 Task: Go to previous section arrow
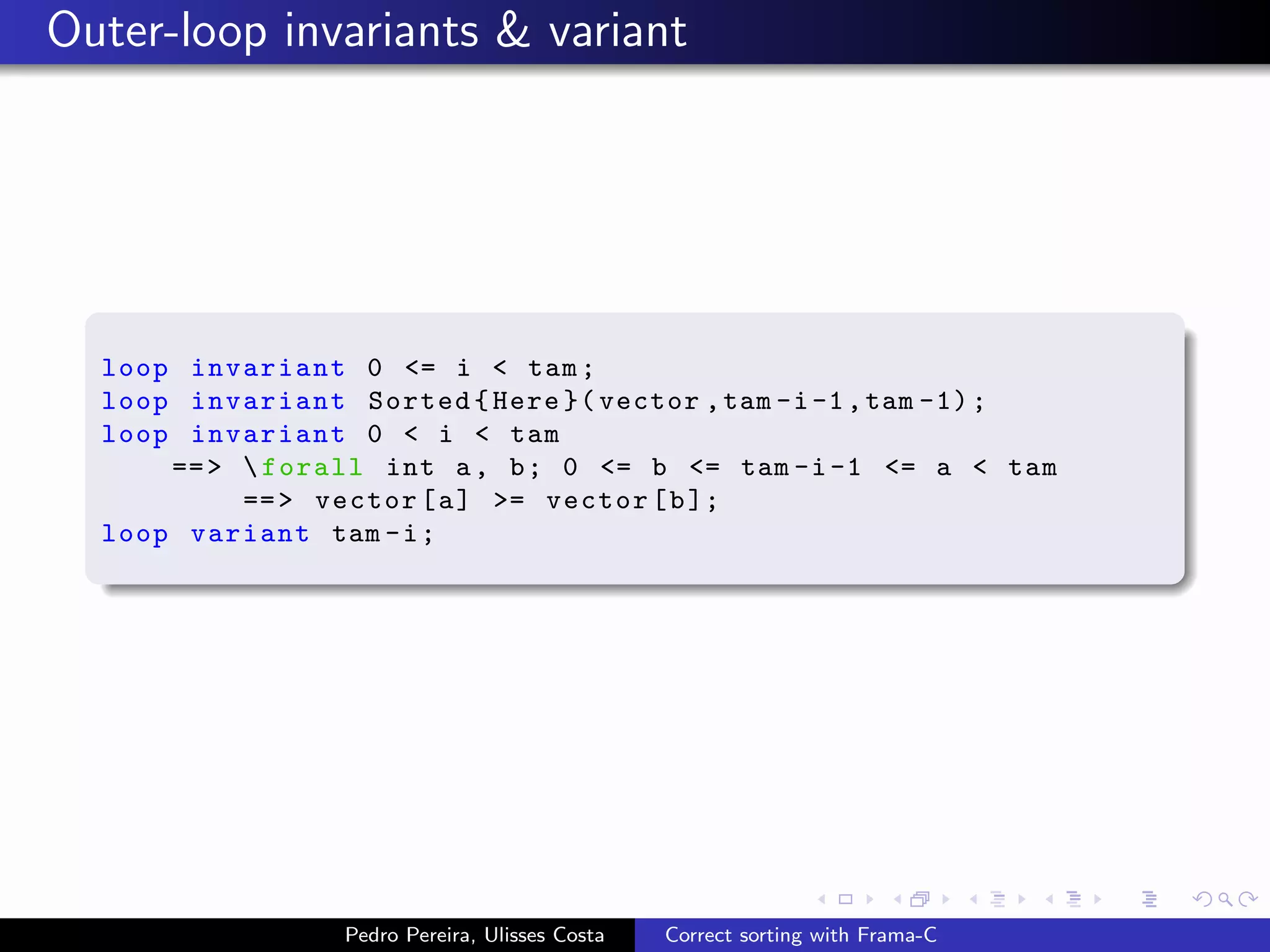(x=1049, y=899)
